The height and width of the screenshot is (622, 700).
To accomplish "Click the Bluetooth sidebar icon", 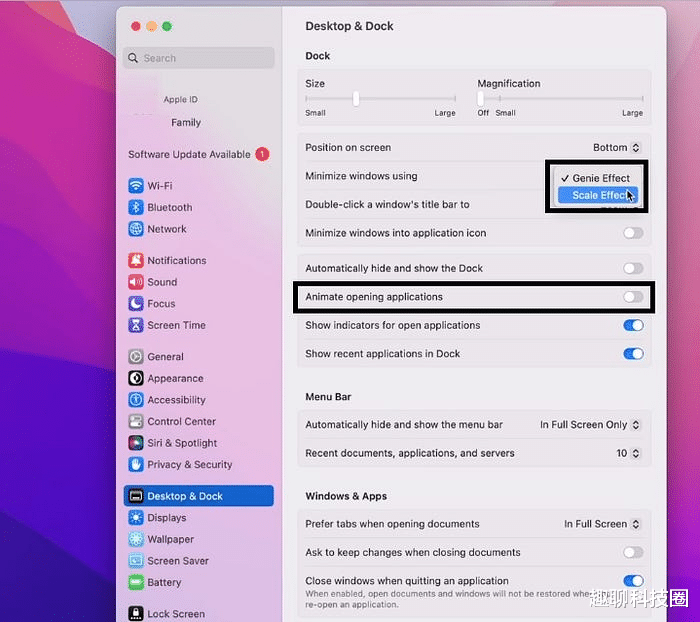I will tap(136, 207).
